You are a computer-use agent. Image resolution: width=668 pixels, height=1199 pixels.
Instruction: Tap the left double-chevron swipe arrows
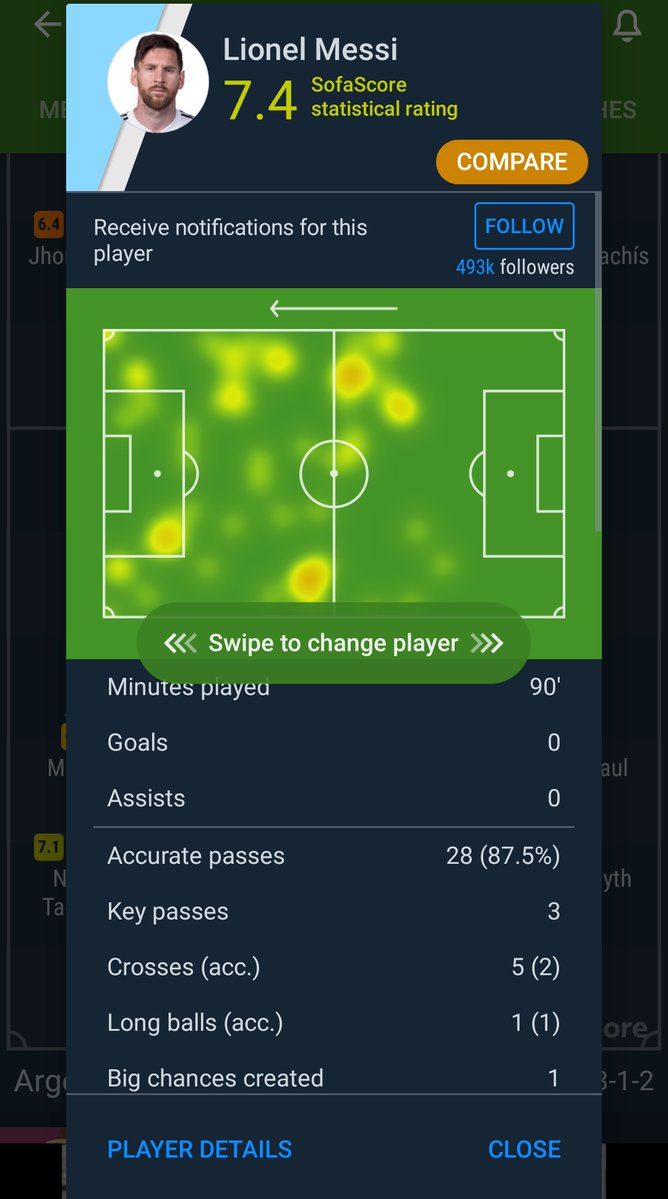click(180, 643)
